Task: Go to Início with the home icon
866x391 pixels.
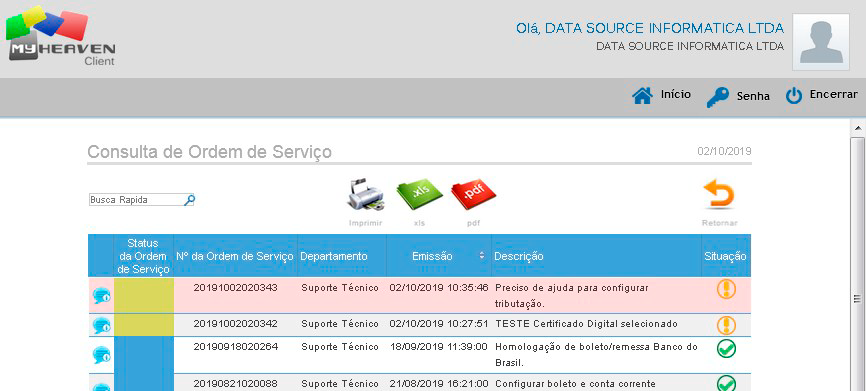Action: tap(642, 96)
